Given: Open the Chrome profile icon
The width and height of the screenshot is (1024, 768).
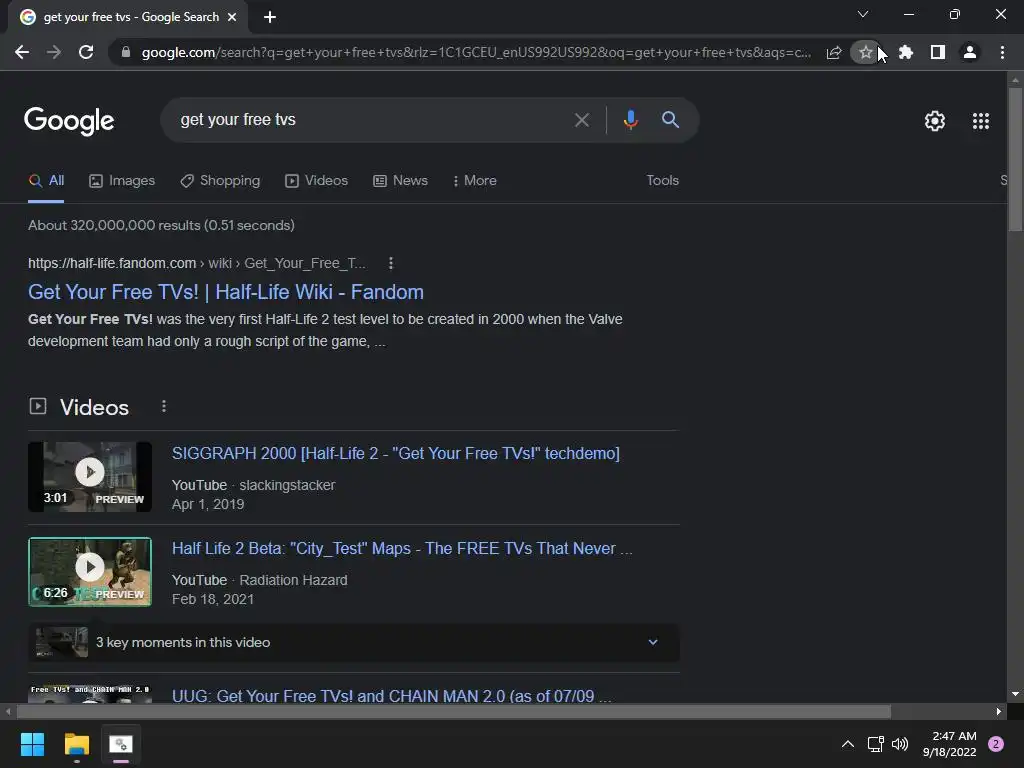Looking at the screenshot, I should point(970,52).
